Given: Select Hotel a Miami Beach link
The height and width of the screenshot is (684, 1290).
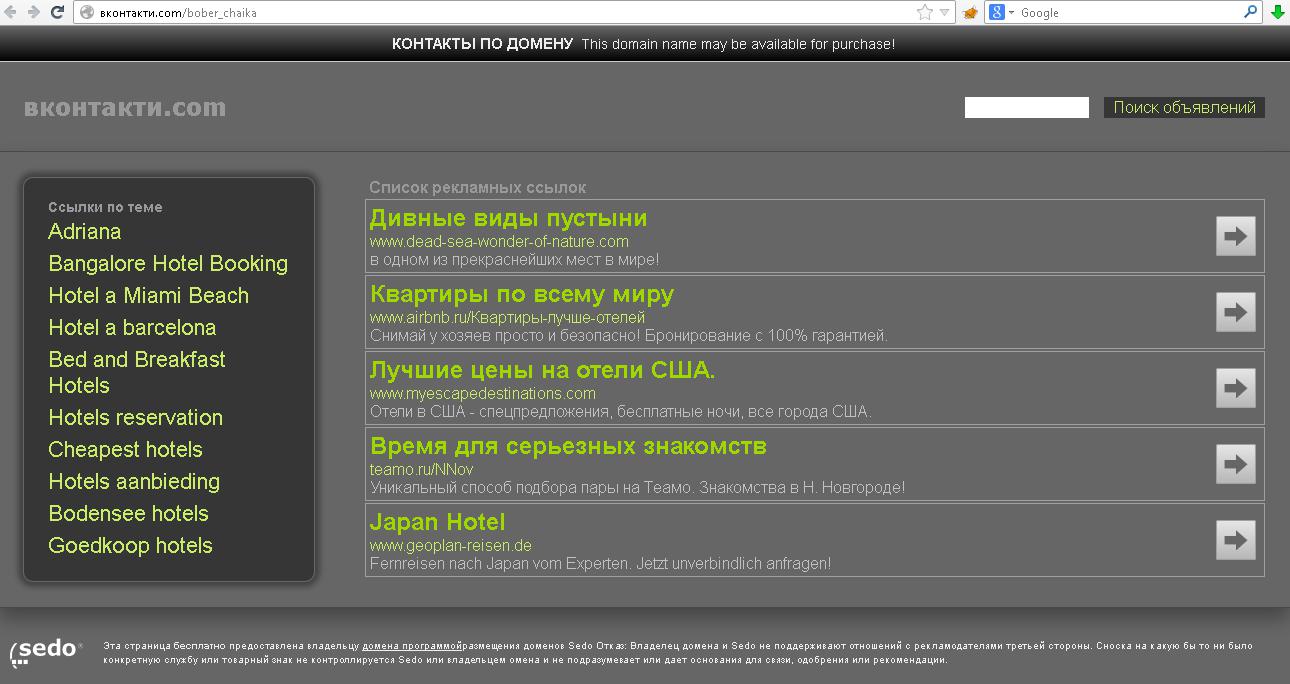Looking at the screenshot, I should [149, 295].
